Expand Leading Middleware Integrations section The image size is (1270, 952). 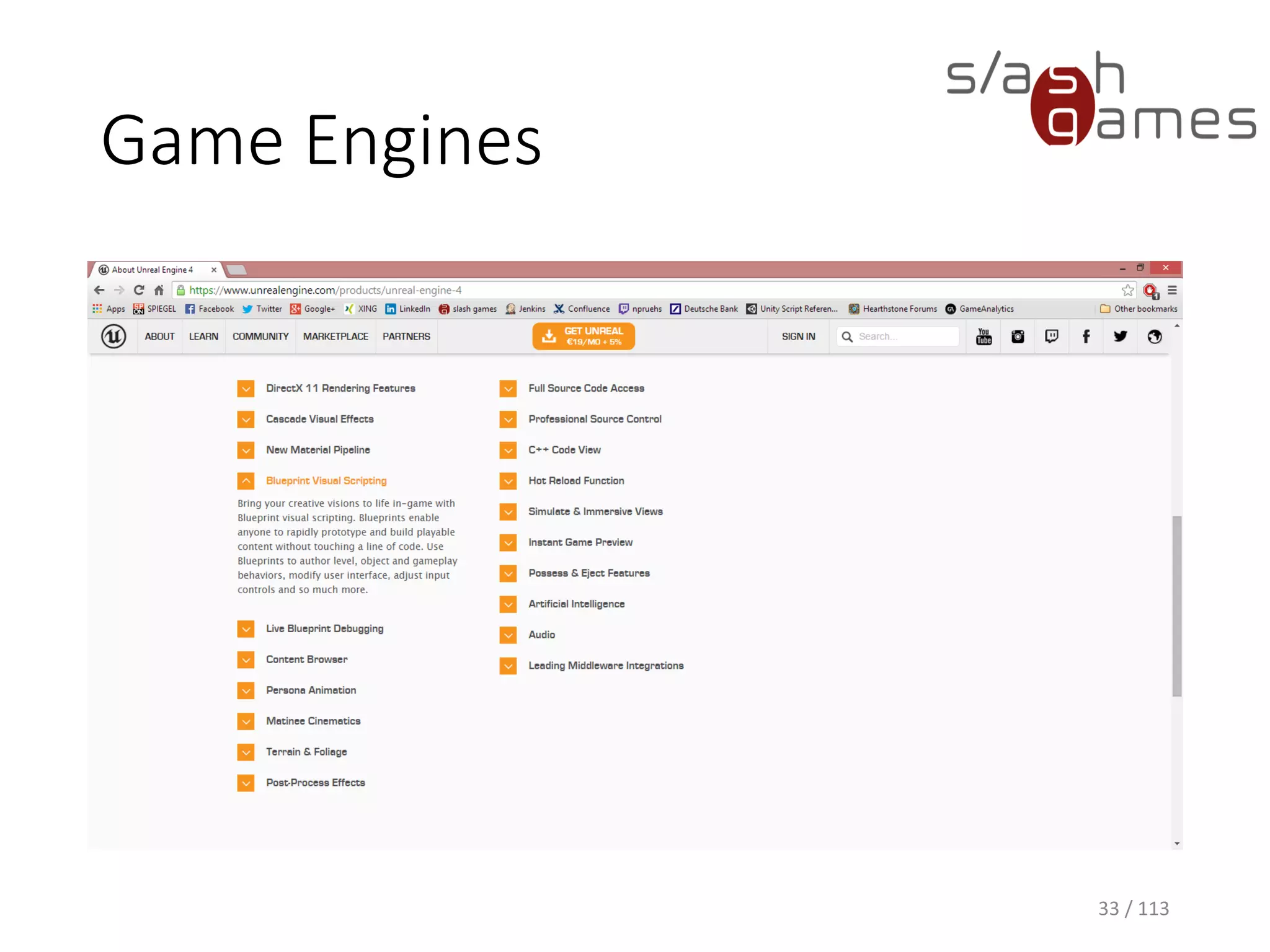(x=508, y=666)
